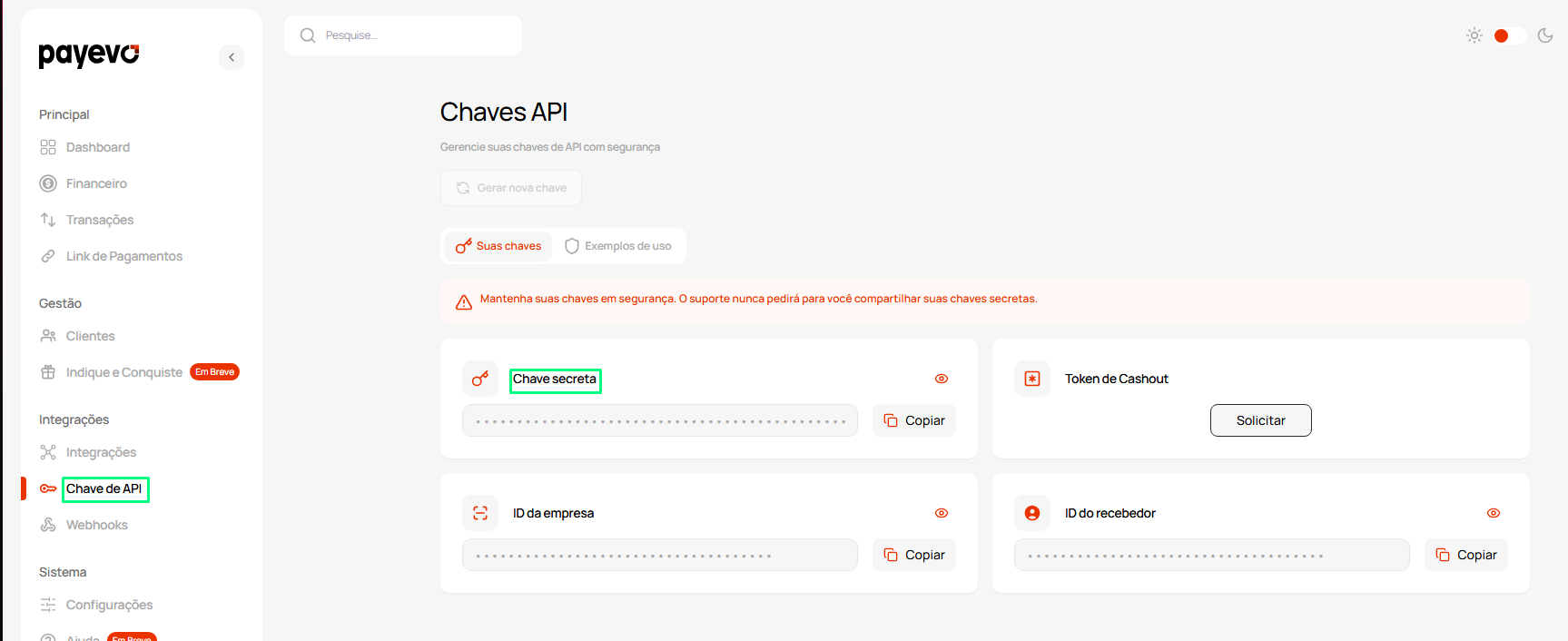Click the Em Breve badge on Indique e Conquiste
This screenshot has height=641, width=1568.
pyautogui.click(x=214, y=372)
